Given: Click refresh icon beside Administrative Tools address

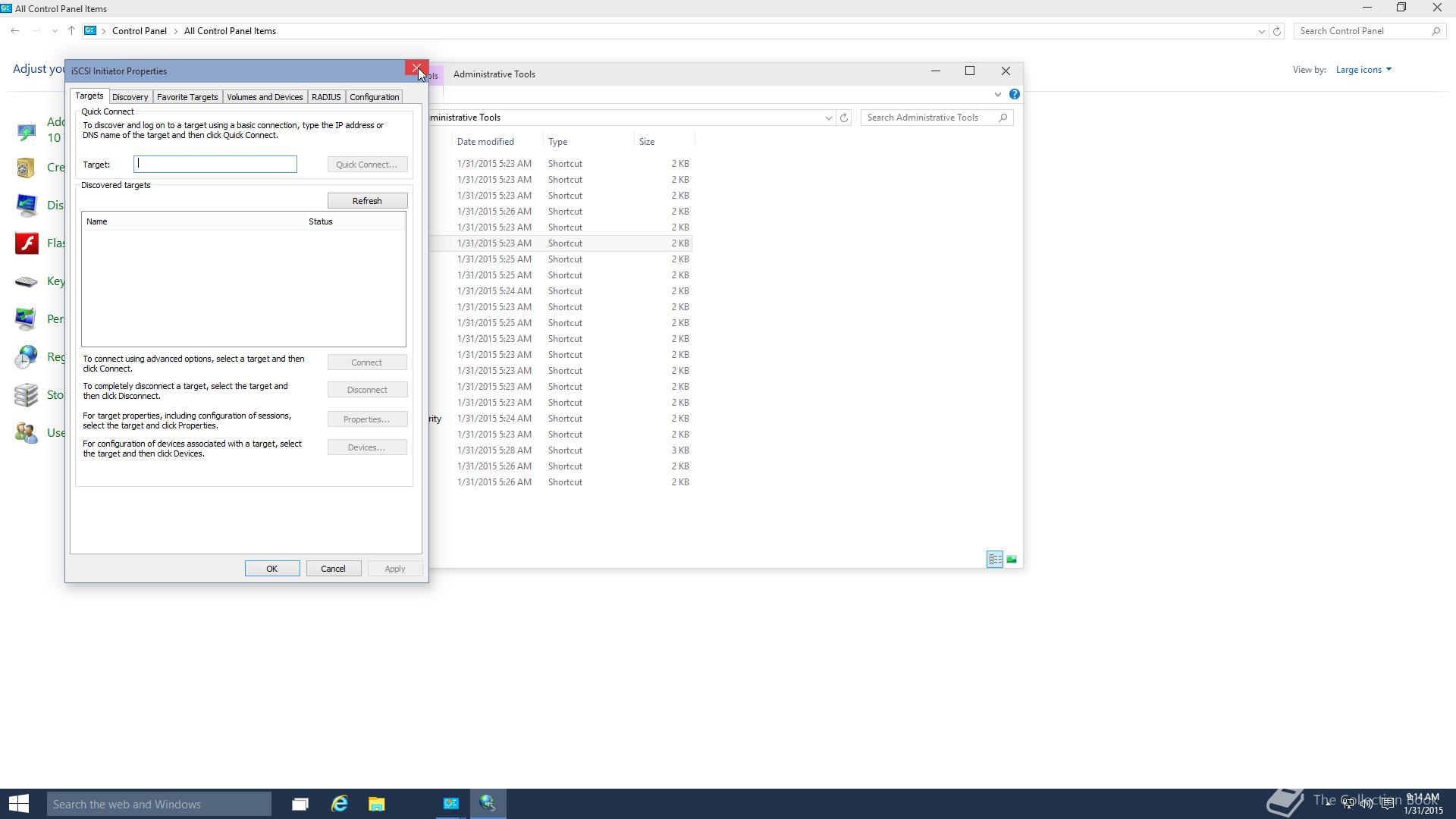Looking at the screenshot, I should [843, 118].
